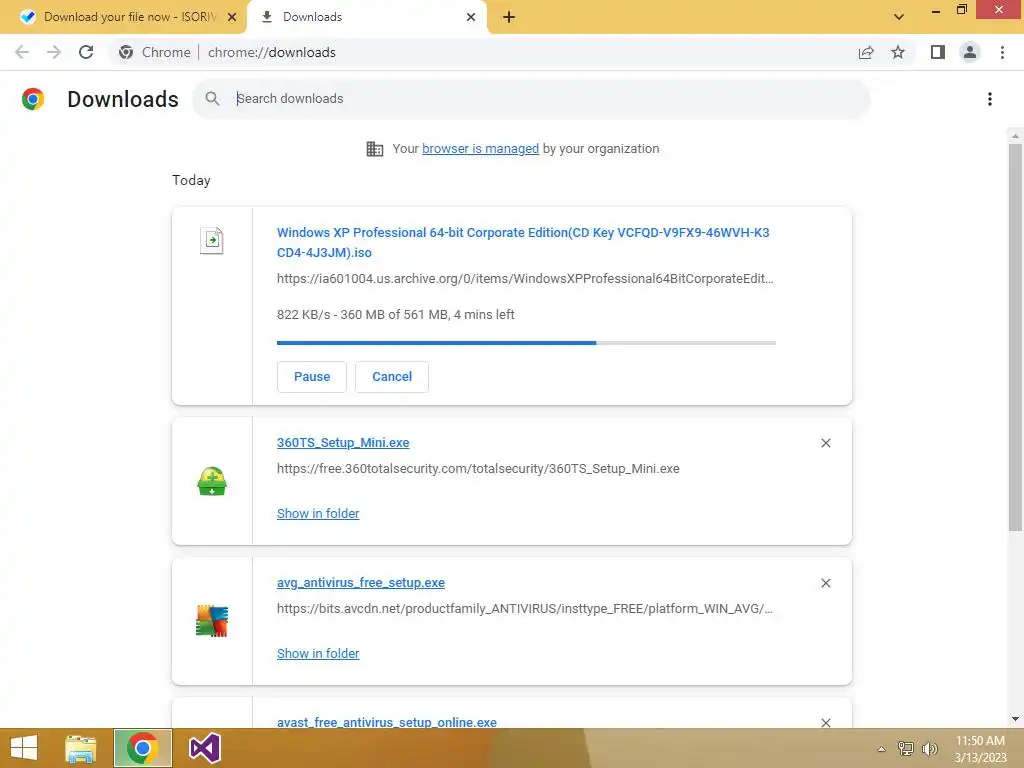Click the '822 KB/s - 360 MB of 561 MB' status
1024x768 pixels.
click(x=396, y=315)
